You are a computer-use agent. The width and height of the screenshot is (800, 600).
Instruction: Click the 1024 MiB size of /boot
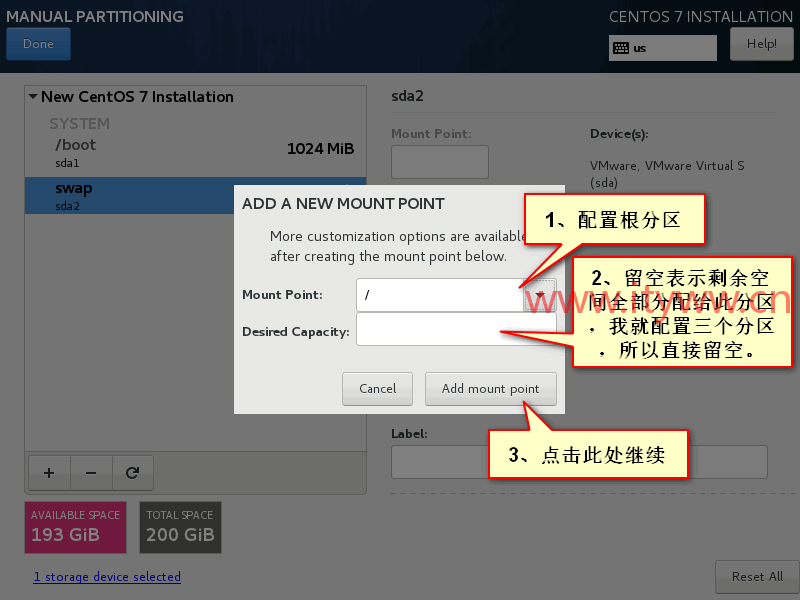320,148
